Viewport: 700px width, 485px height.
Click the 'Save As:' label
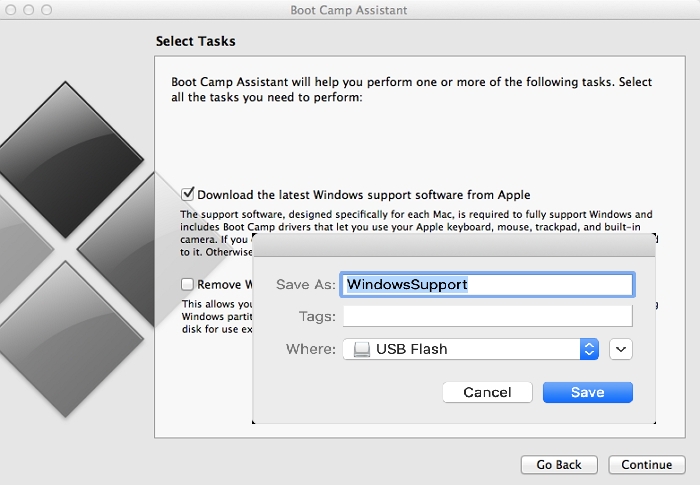pos(306,284)
